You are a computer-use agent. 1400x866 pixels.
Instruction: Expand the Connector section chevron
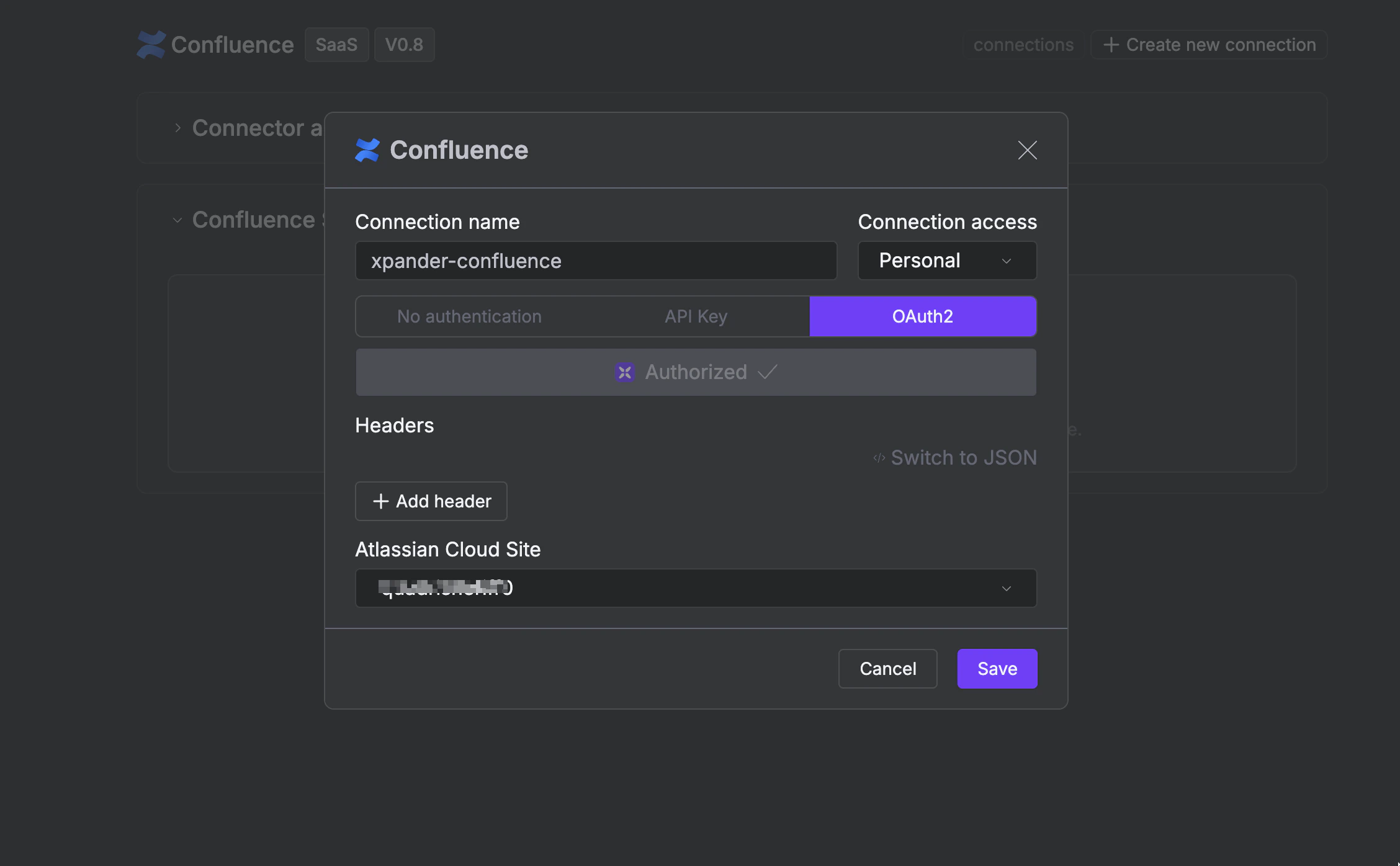pyautogui.click(x=177, y=128)
